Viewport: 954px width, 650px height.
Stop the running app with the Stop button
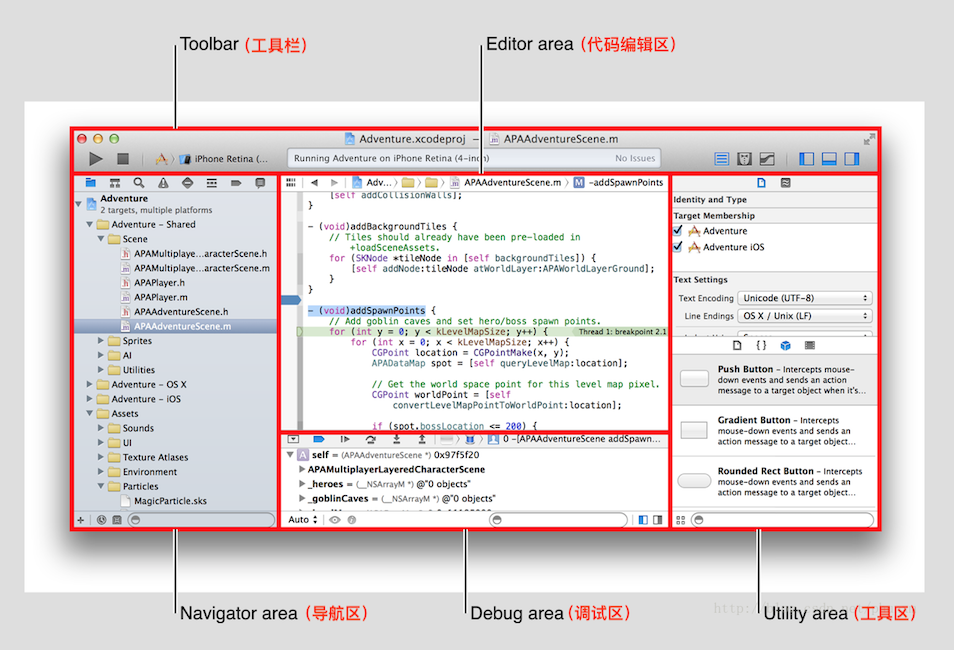[123, 159]
